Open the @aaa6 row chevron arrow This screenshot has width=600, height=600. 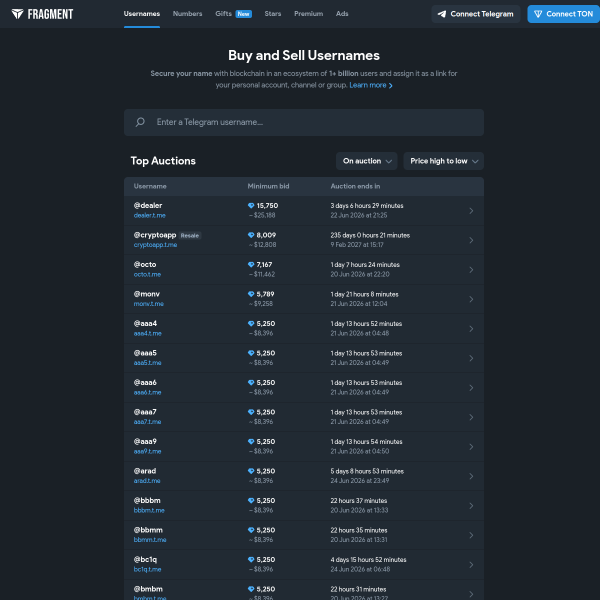[471, 387]
